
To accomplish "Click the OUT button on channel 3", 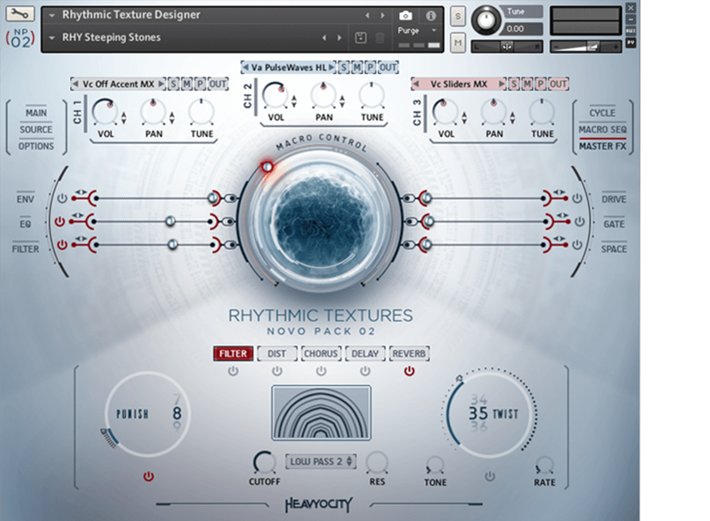I will (x=558, y=84).
